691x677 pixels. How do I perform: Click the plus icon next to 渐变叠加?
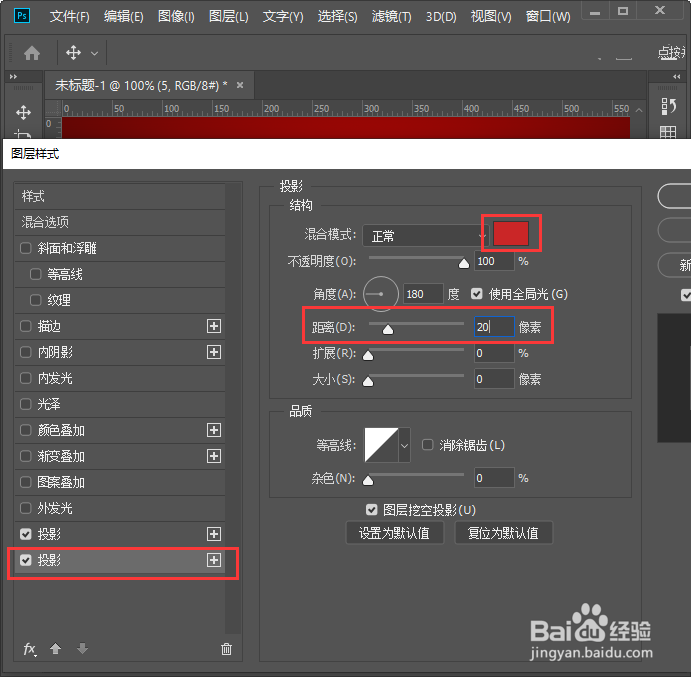(214, 456)
